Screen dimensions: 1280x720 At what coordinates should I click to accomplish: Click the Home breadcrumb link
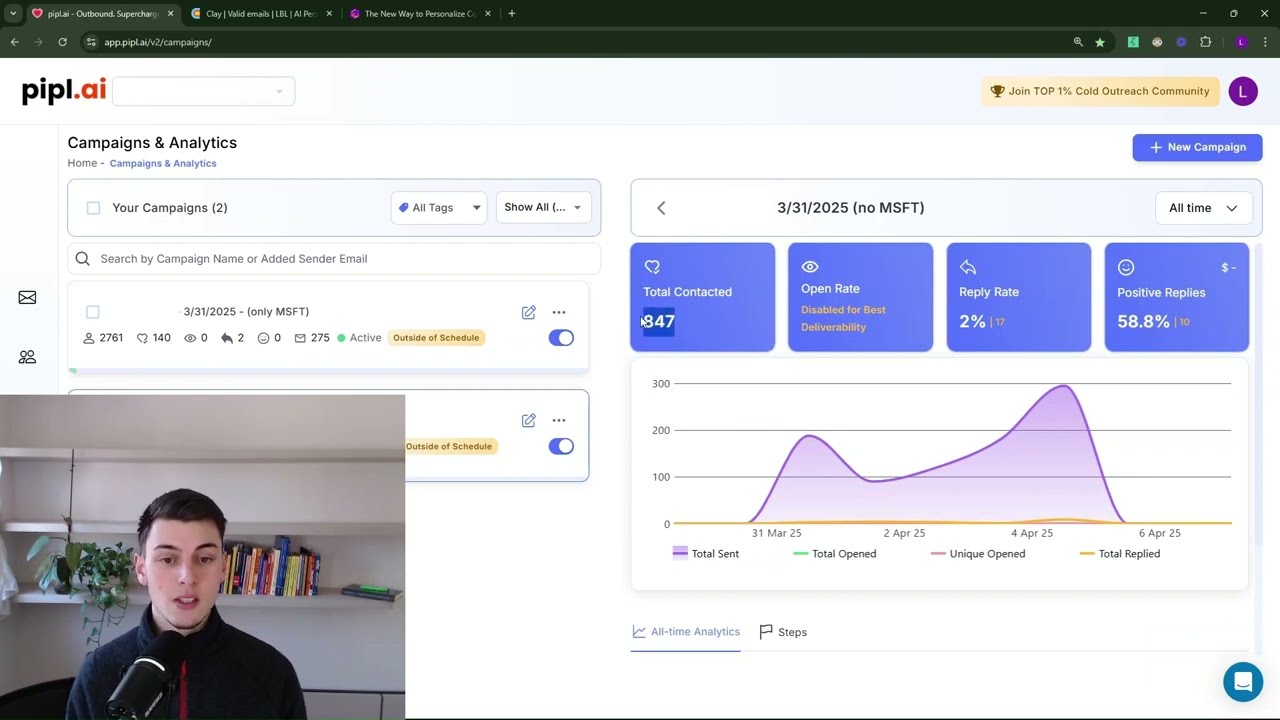(x=82, y=163)
